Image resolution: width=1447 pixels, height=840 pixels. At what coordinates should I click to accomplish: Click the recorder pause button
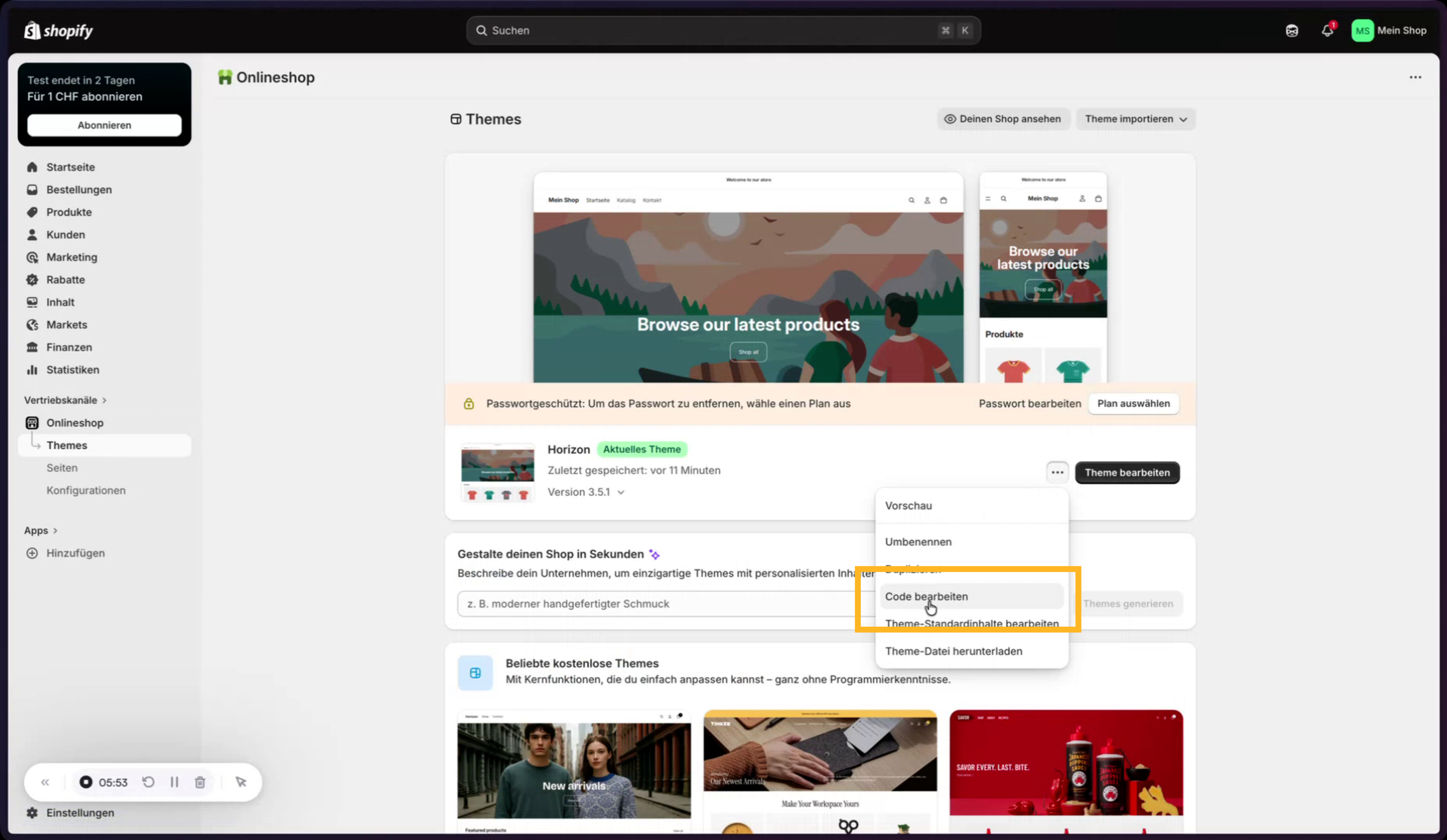[174, 782]
